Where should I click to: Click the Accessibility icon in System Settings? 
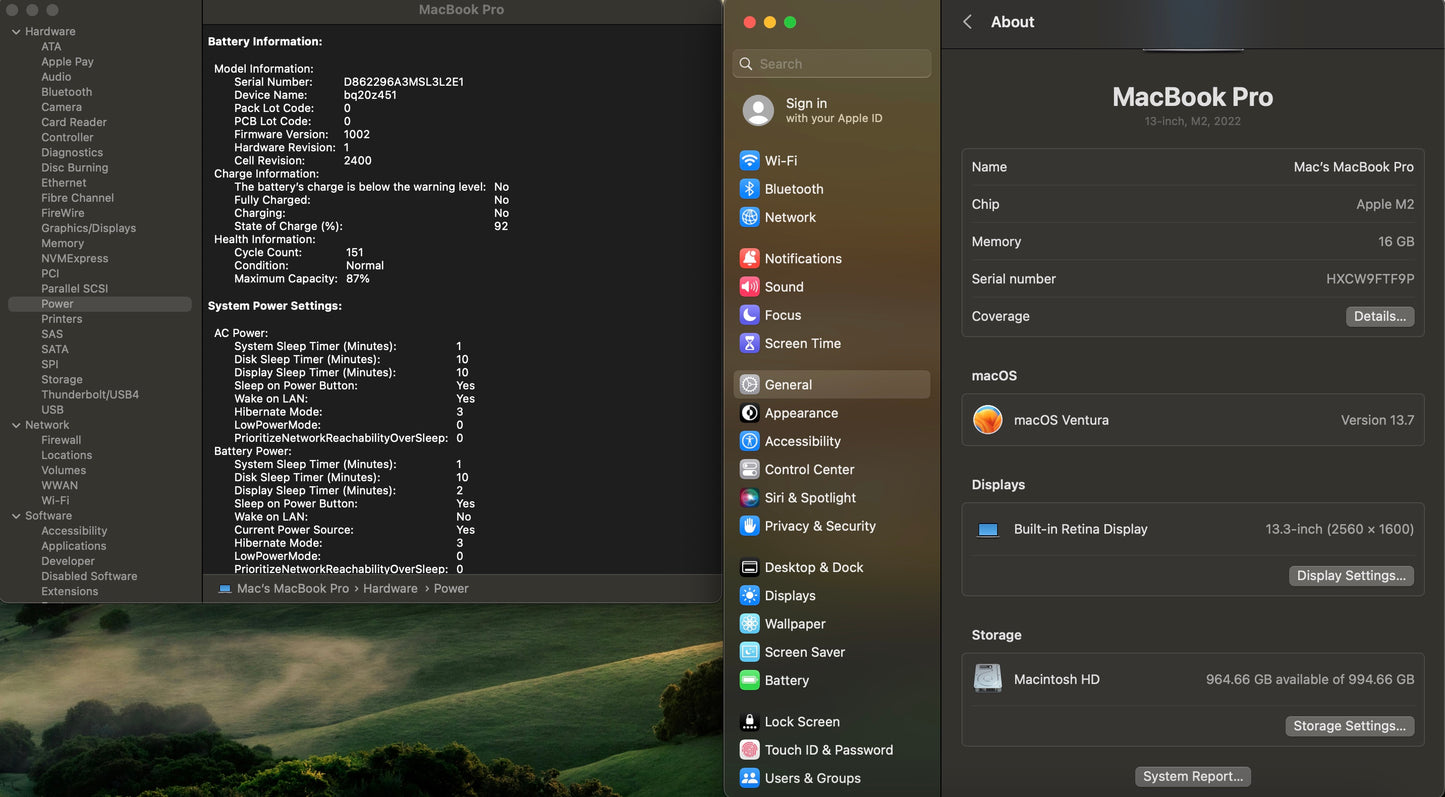click(x=749, y=441)
